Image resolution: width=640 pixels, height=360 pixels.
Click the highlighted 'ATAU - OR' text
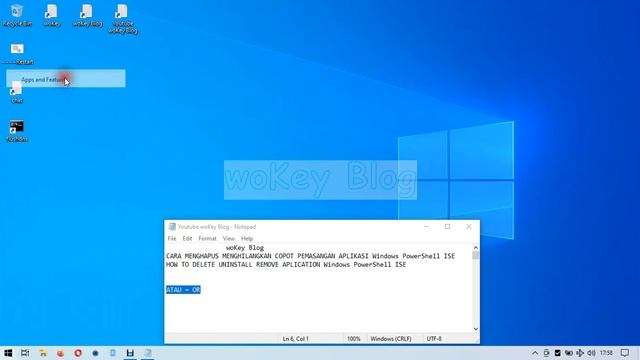click(x=183, y=290)
